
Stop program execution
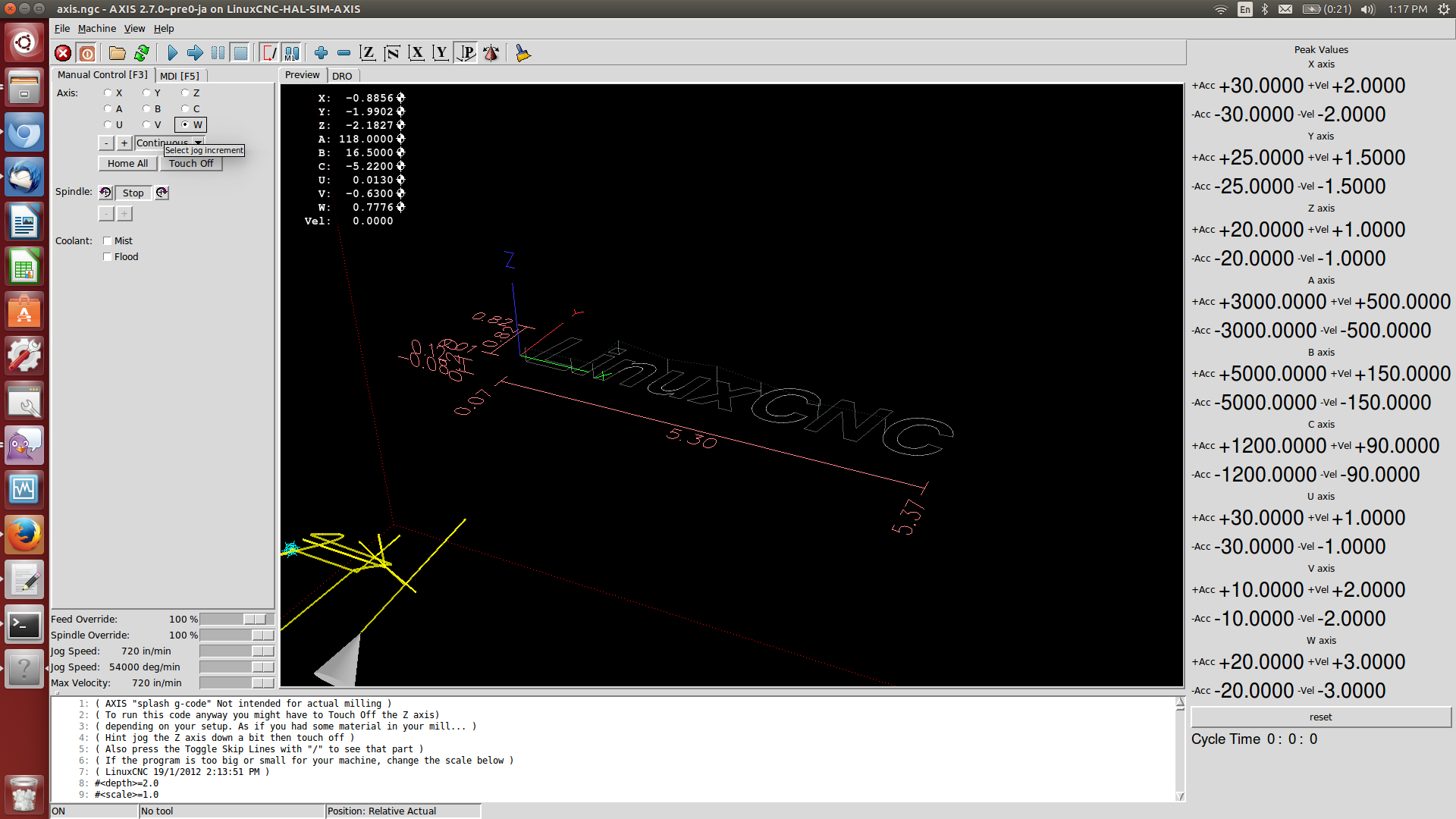[x=240, y=53]
